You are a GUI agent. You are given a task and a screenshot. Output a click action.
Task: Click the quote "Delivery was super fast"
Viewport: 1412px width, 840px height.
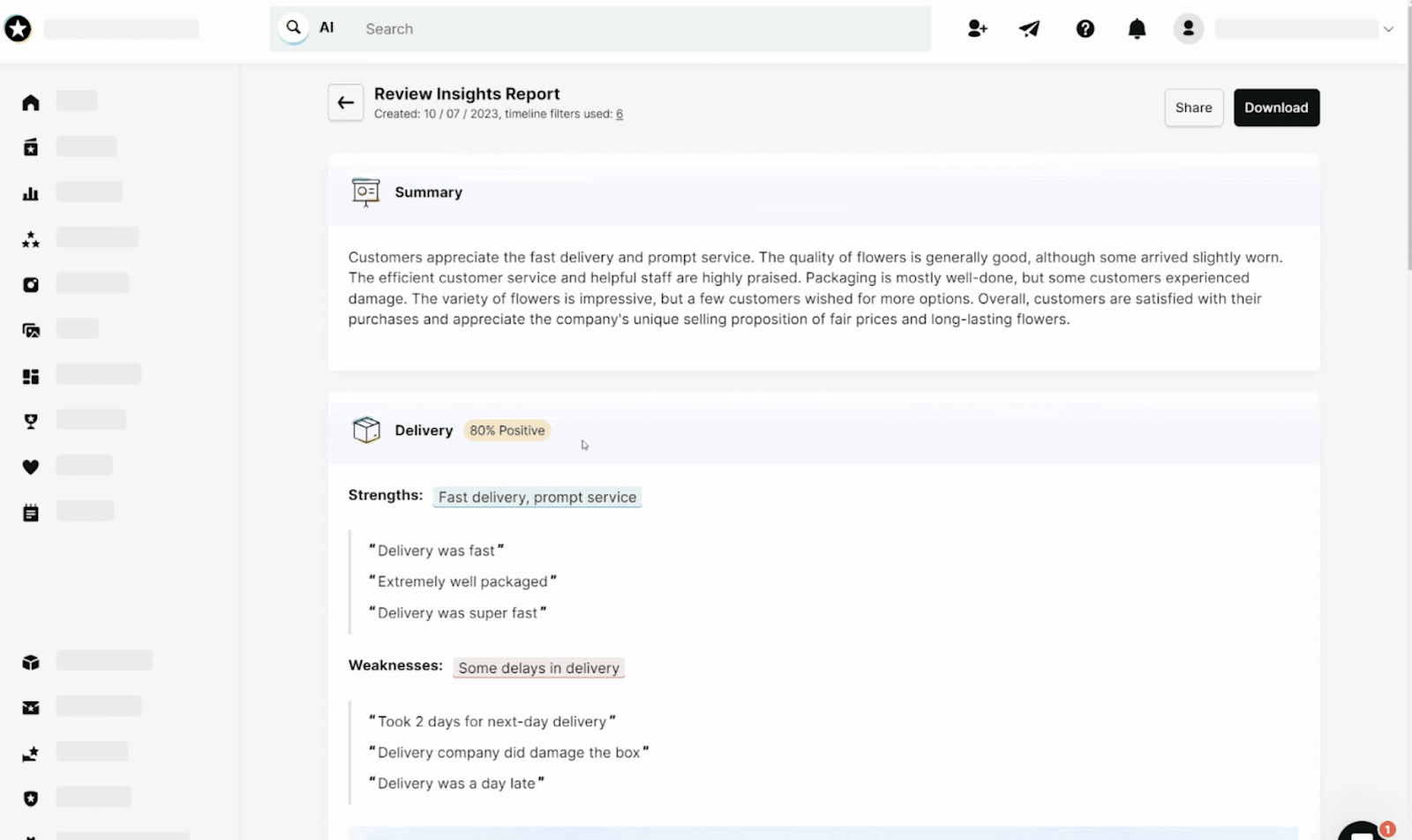[457, 613]
